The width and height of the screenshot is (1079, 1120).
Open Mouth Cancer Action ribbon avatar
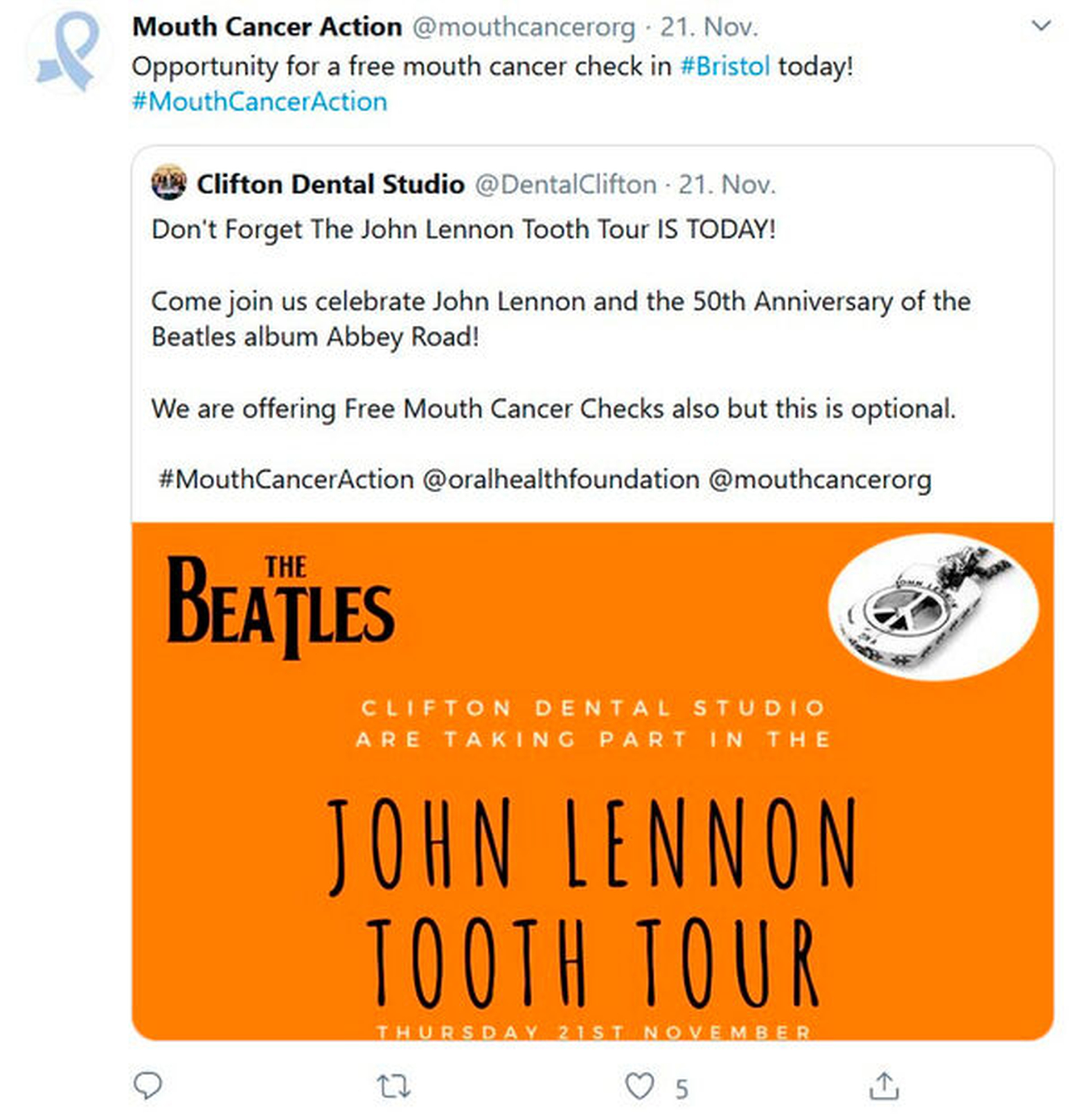[69, 52]
